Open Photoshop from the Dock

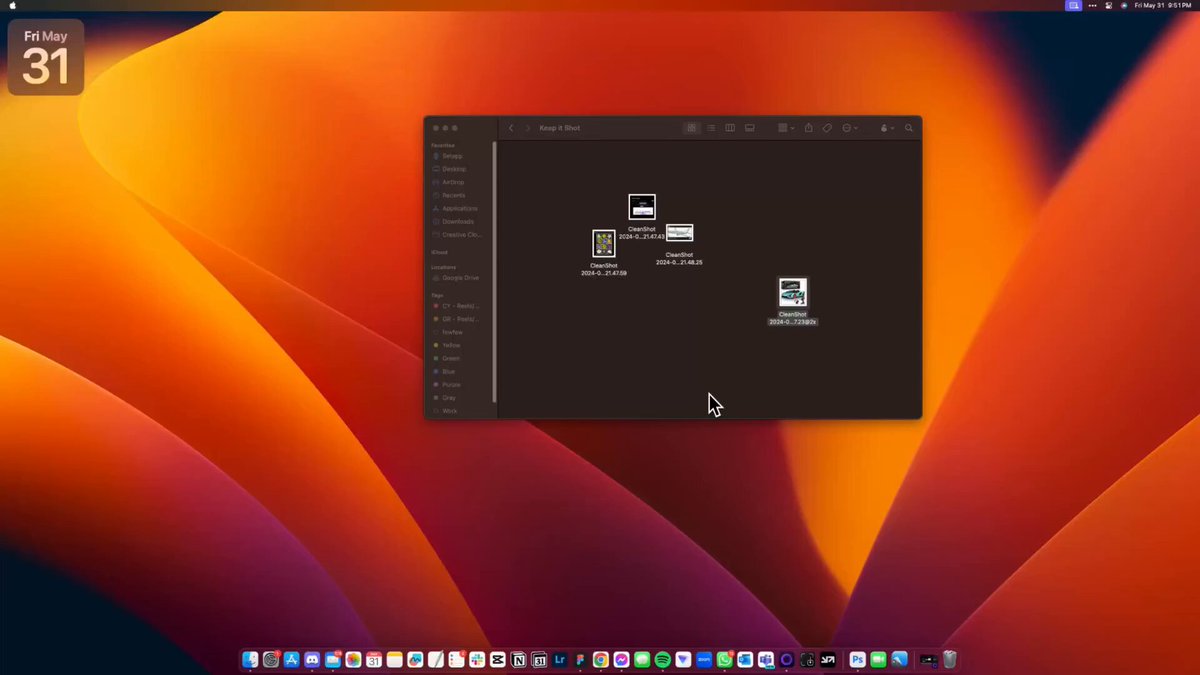pos(857,660)
